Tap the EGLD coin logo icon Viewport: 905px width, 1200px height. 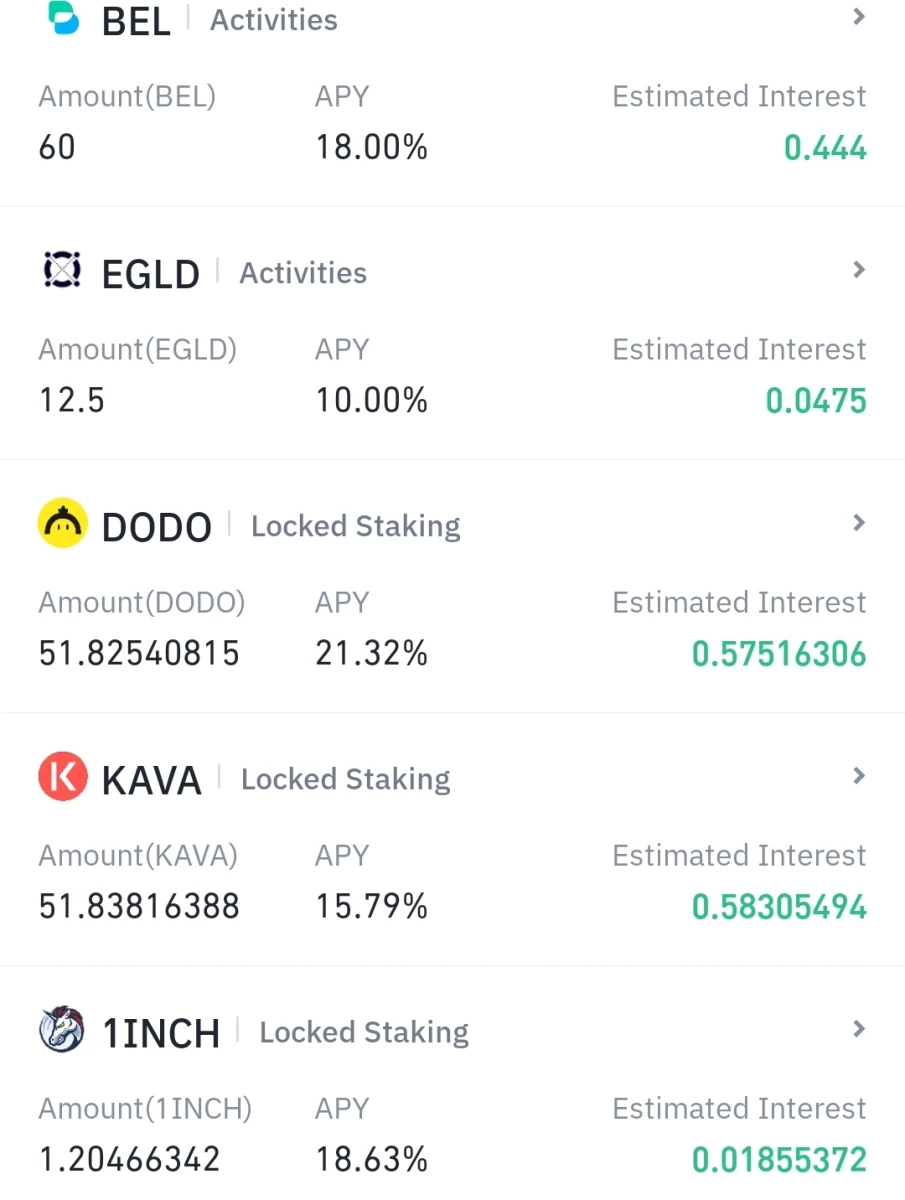pyautogui.click(x=63, y=271)
